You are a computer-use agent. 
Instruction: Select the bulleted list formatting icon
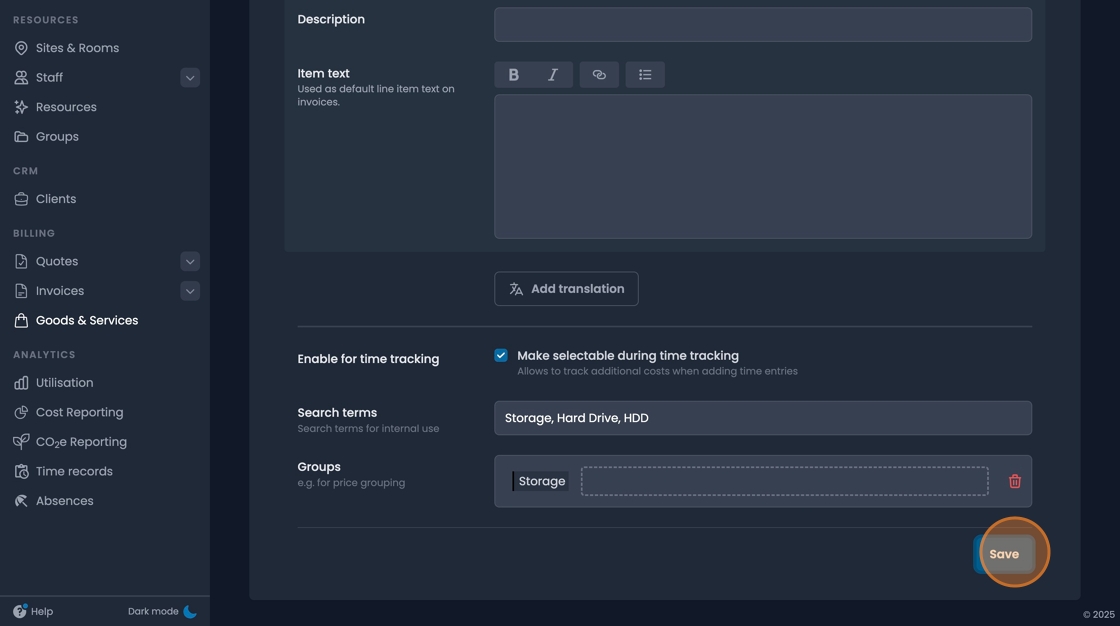[645, 74]
